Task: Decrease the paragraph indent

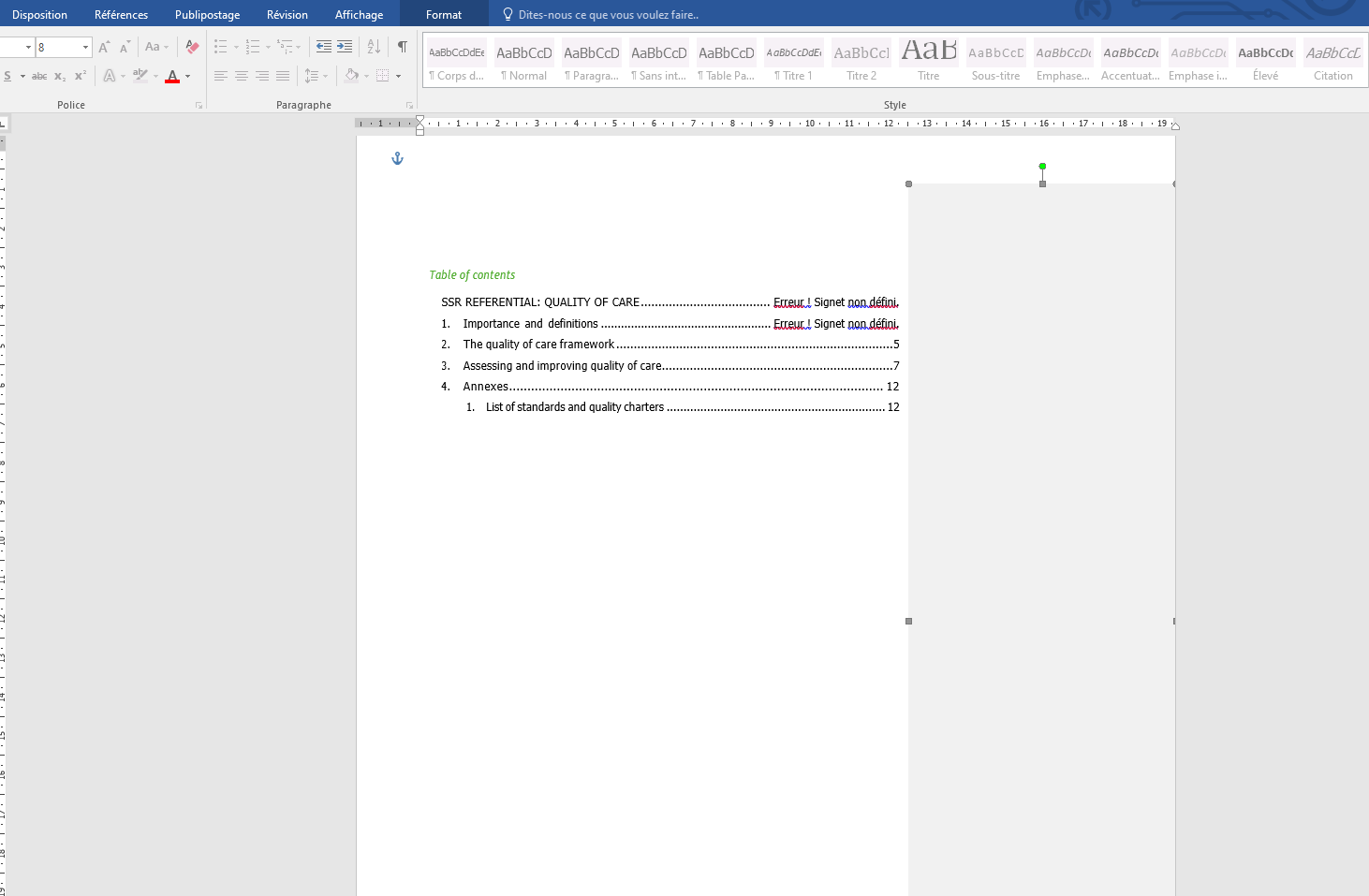Action: tap(322, 46)
